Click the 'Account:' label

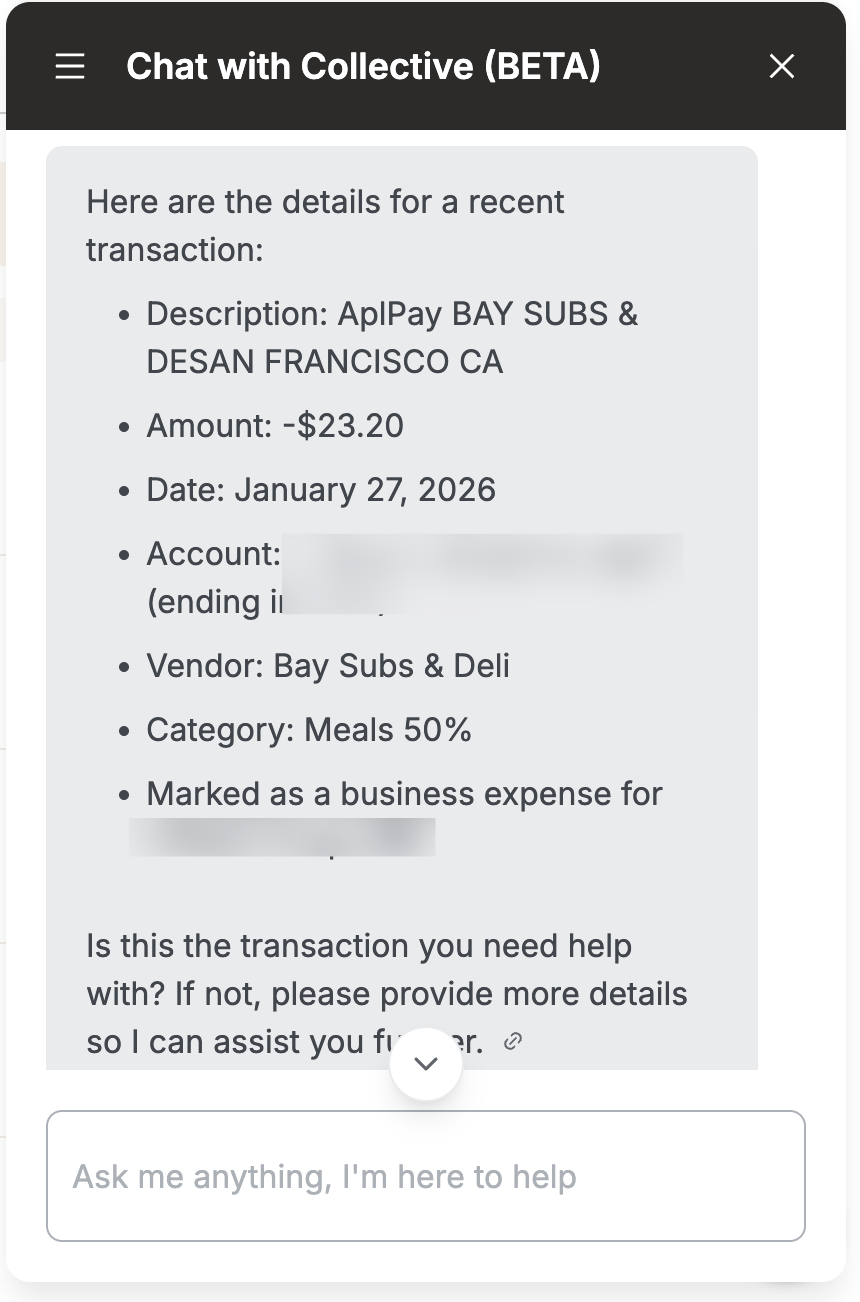[213, 554]
